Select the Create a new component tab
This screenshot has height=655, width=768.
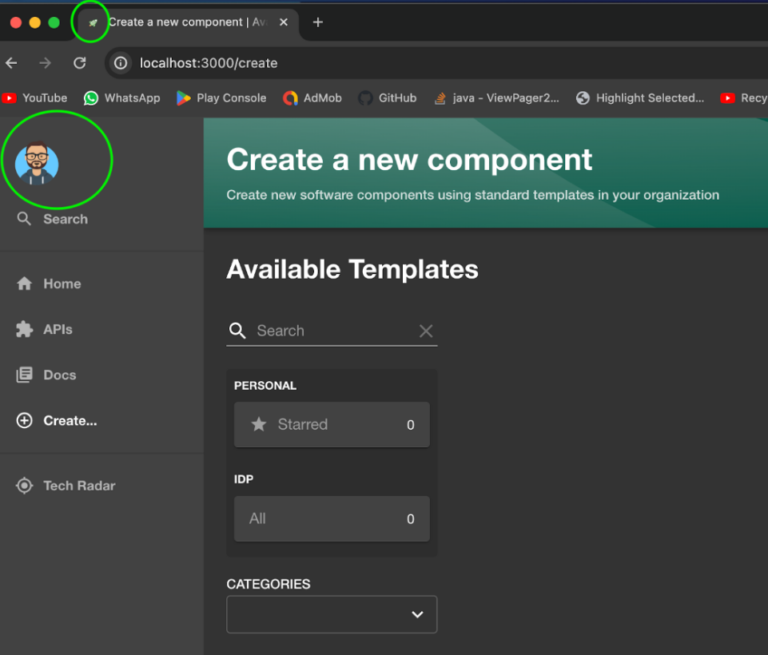[x=187, y=22]
